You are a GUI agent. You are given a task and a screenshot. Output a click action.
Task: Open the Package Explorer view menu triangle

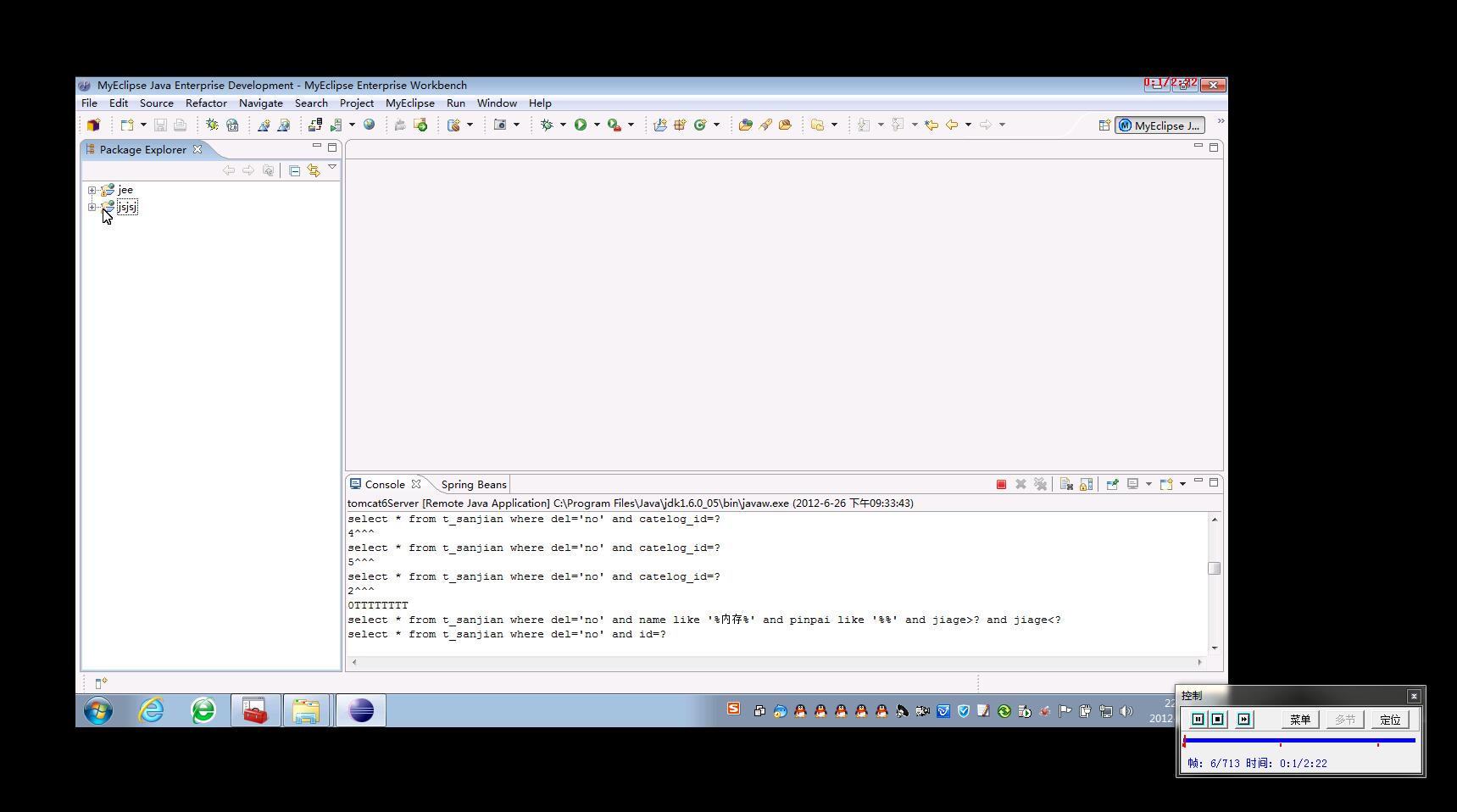click(x=332, y=168)
